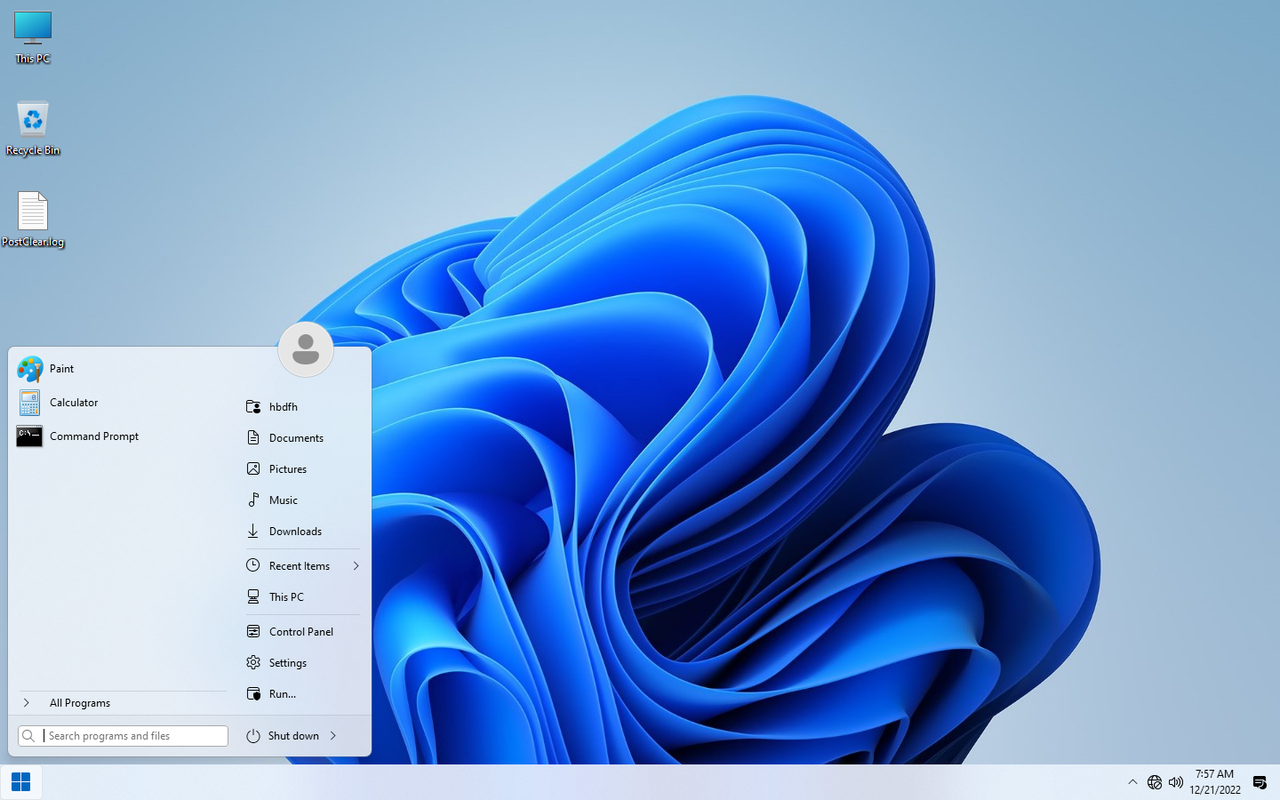Viewport: 1280px width, 800px height.
Task: Click the Settings gear icon
Action: click(253, 663)
